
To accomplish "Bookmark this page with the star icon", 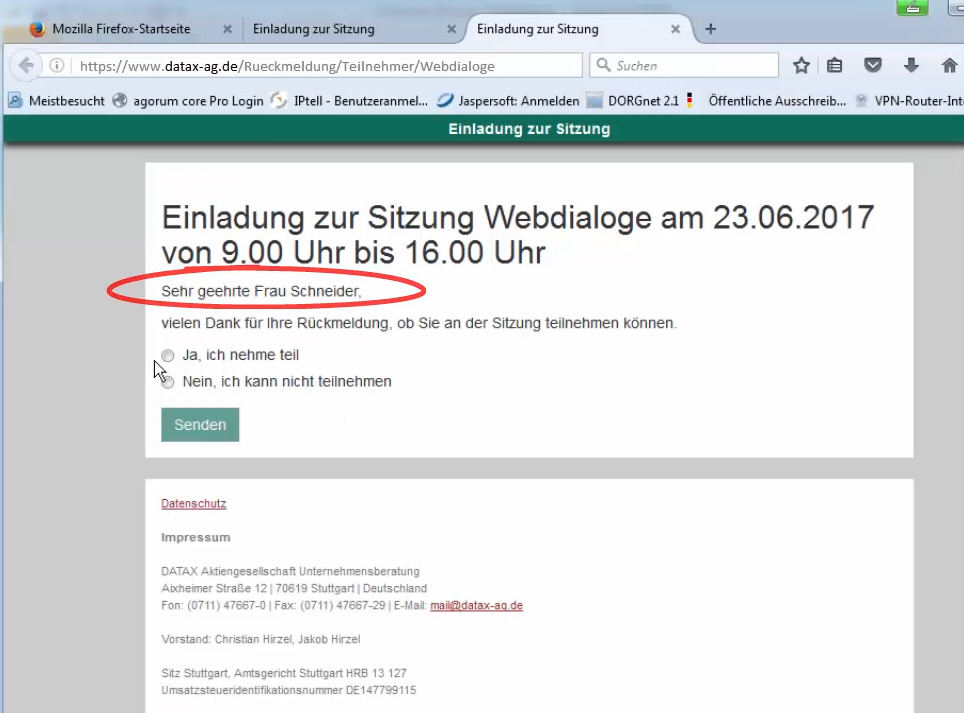I will coord(801,65).
